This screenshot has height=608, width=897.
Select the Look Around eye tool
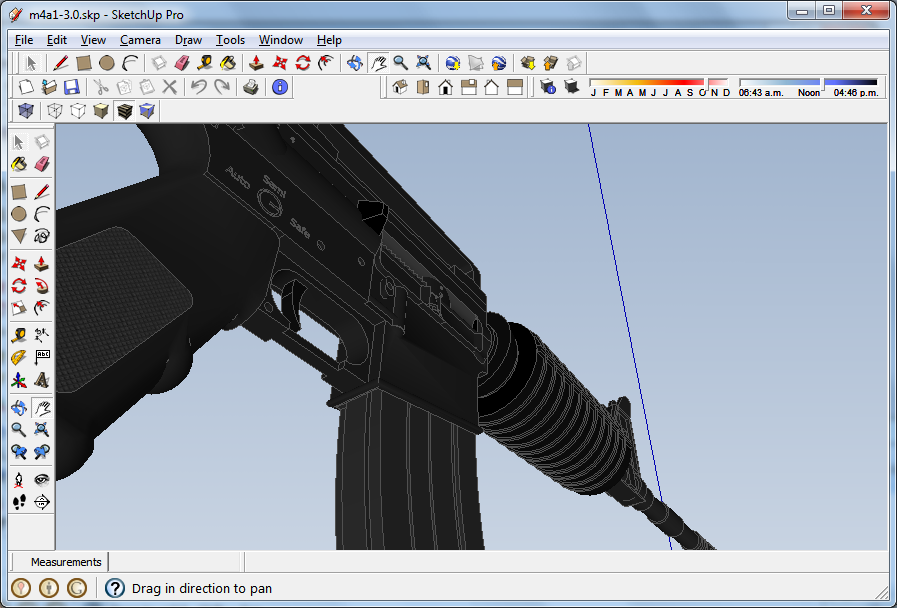point(42,479)
